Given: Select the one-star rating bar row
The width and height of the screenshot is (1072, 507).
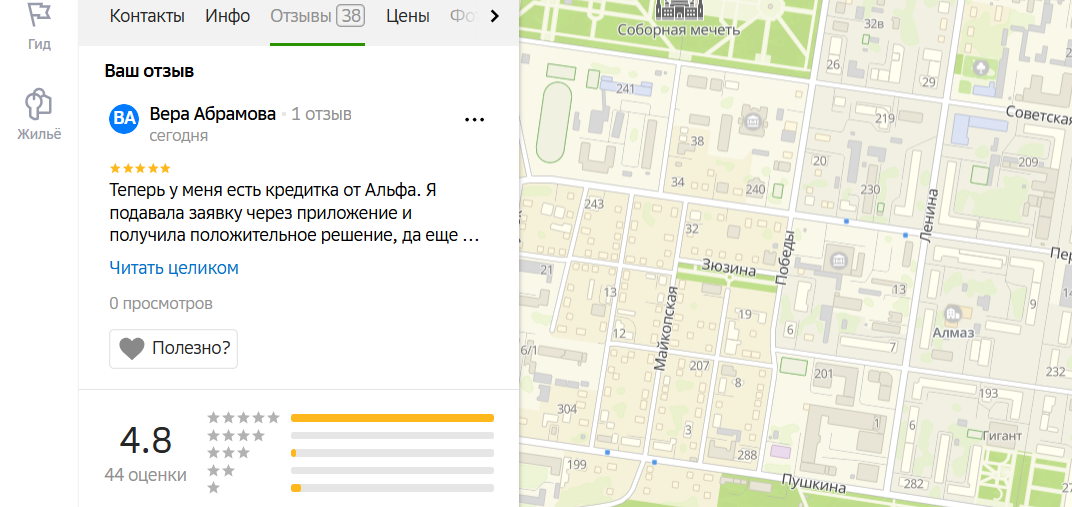Looking at the screenshot, I should coord(350,488).
